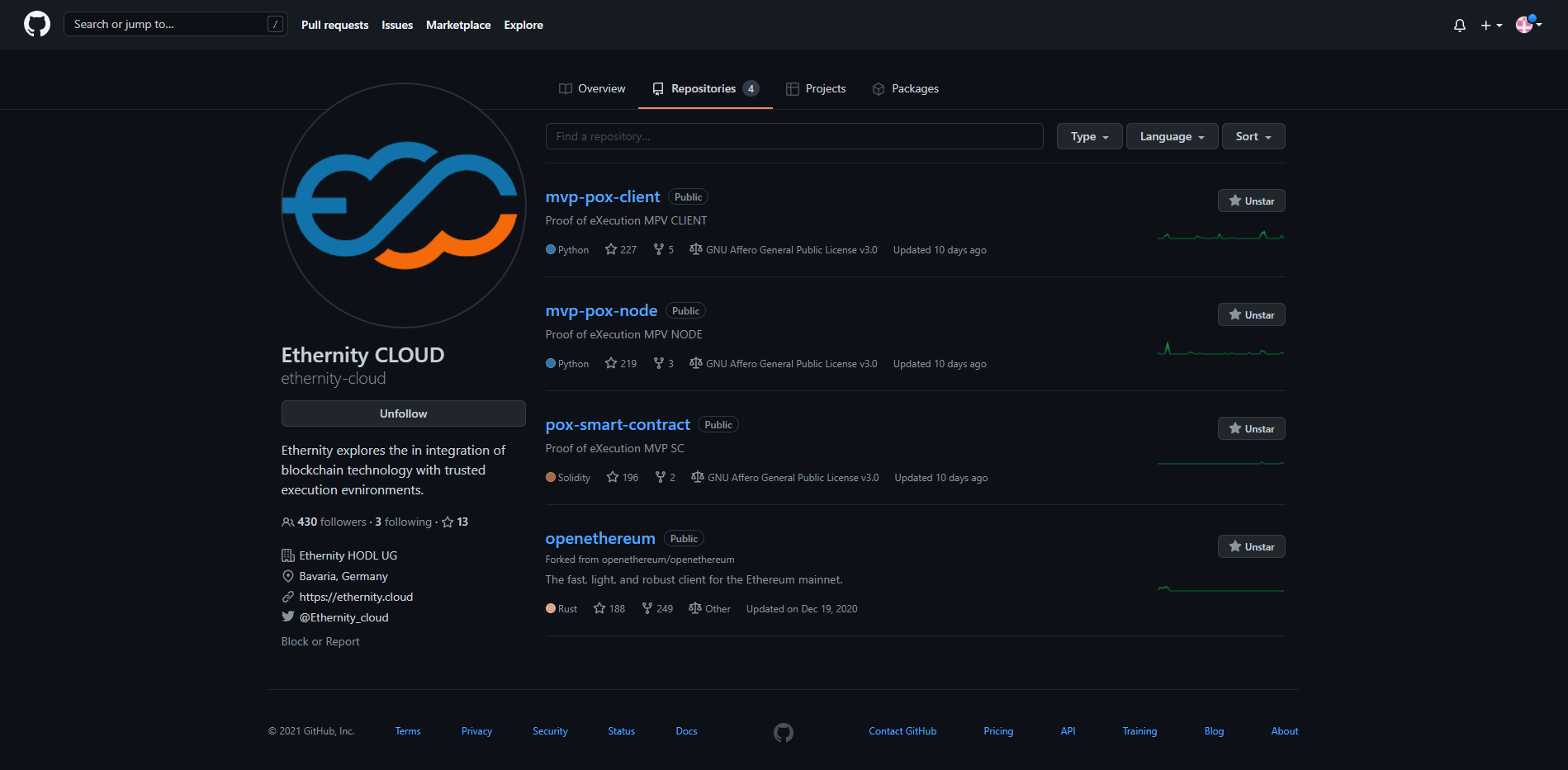The image size is (1568, 770).
Task: Open the https://ethernity.cloud website link
Action: click(x=356, y=597)
